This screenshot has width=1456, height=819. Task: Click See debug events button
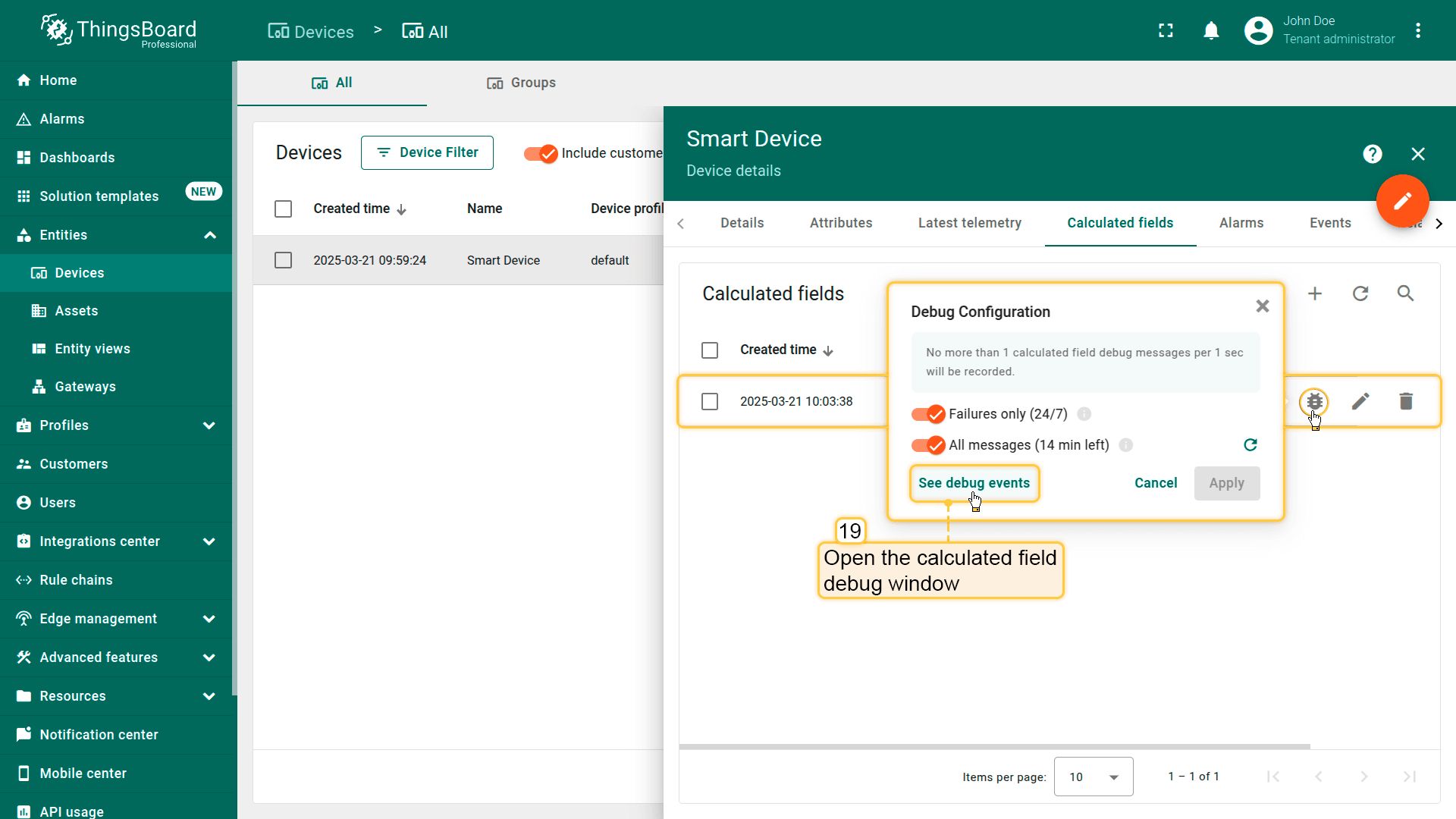(974, 483)
